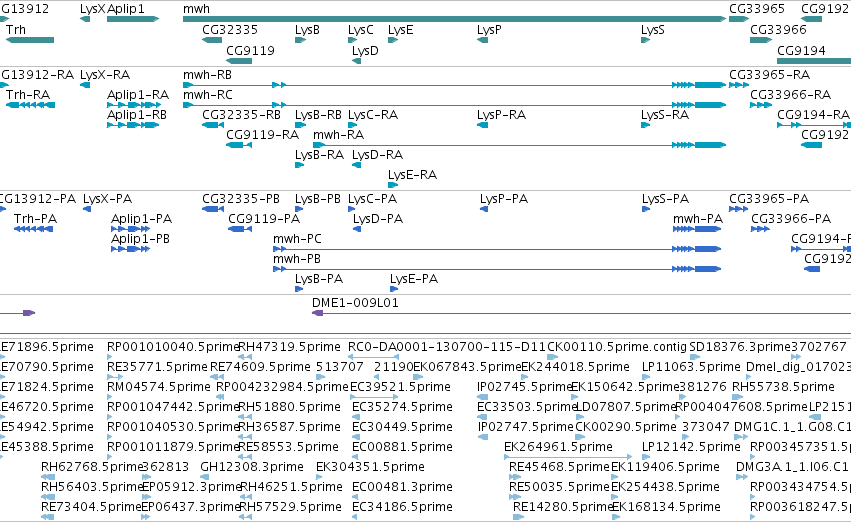This screenshot has height=522, width=851.
Task: Click the LysB-RA transcript label
Action: (319, 155)
